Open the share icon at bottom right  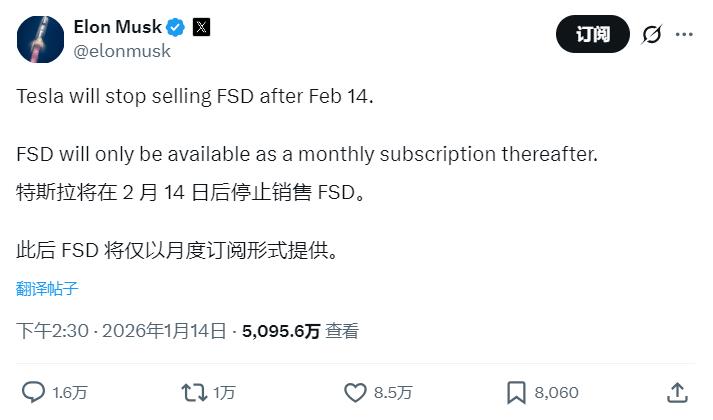pyautogui.click(x=677, y=392)
